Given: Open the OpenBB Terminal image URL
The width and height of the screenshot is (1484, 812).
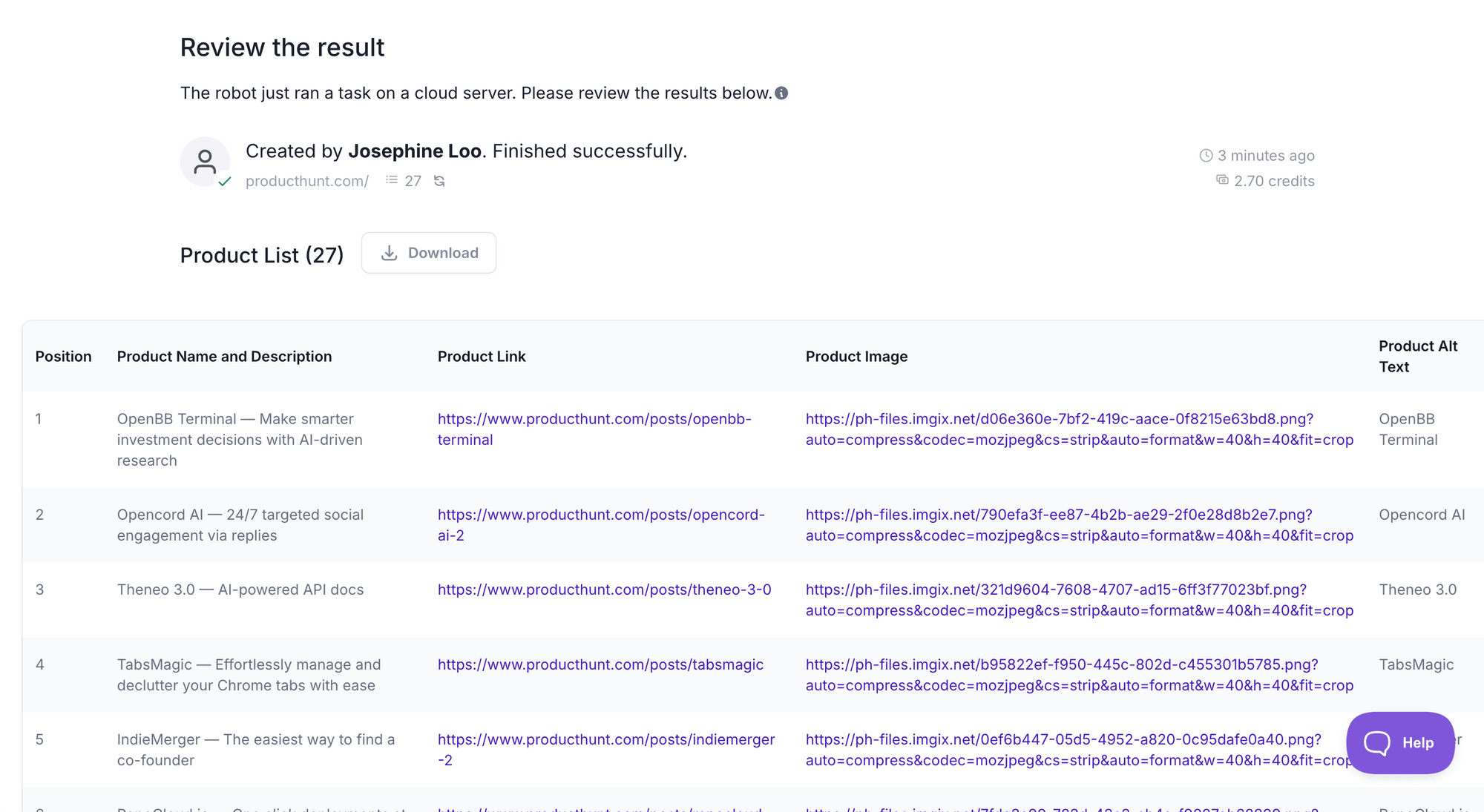Looking at the screenshot, I should click(1080, 429).
